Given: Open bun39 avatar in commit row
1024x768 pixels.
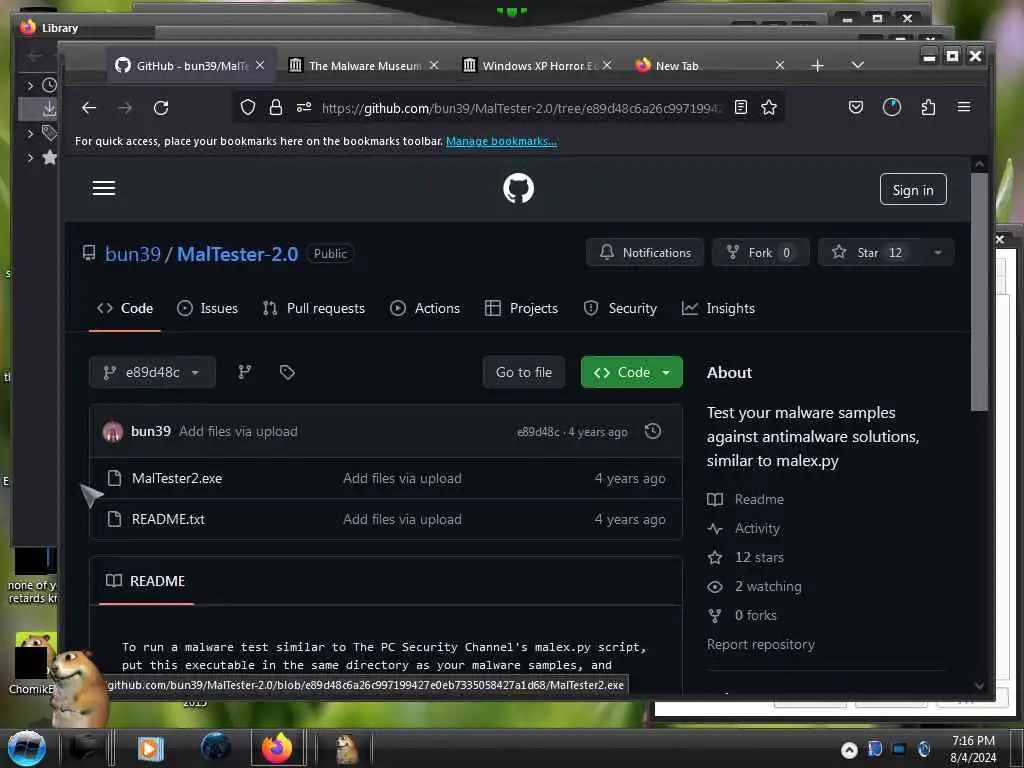Looking at the screenshot, I should point(112,432).
